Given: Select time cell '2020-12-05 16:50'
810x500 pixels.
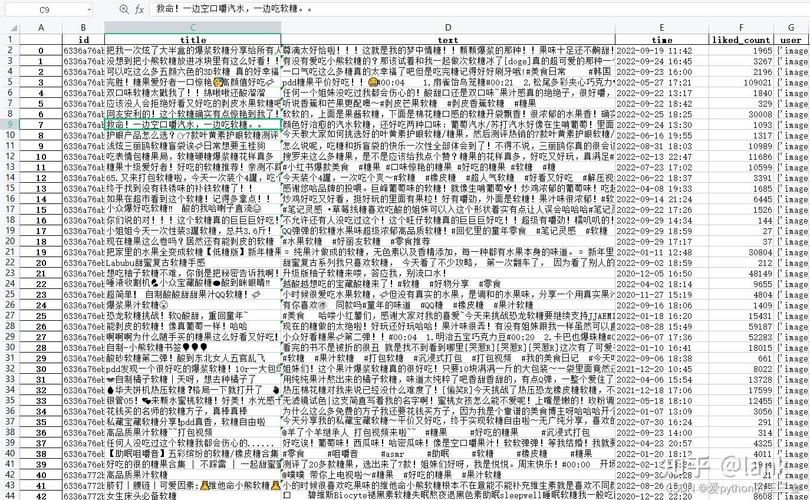Looking at the screenshot, I should pos(662,273).
